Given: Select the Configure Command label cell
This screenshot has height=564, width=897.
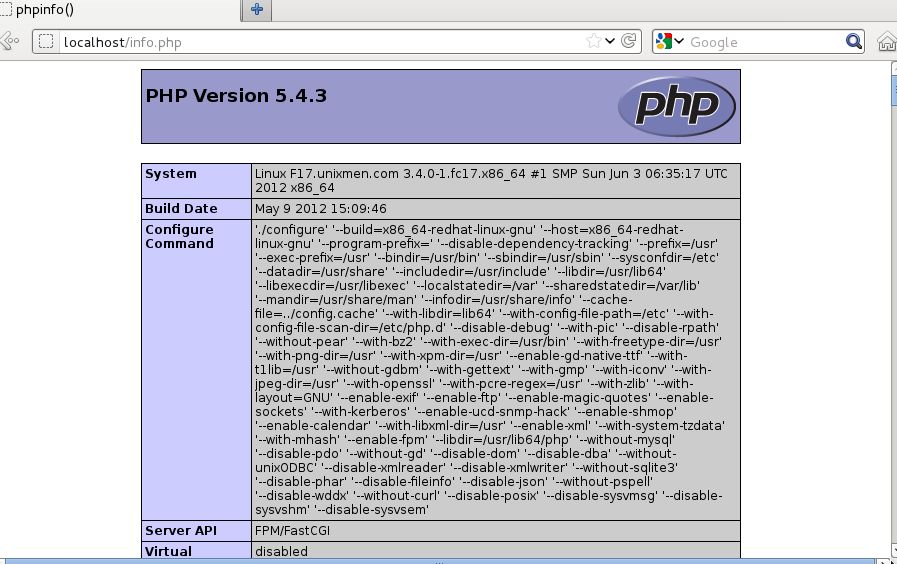Looking at the screenshot, I should [x=196, y=370].
